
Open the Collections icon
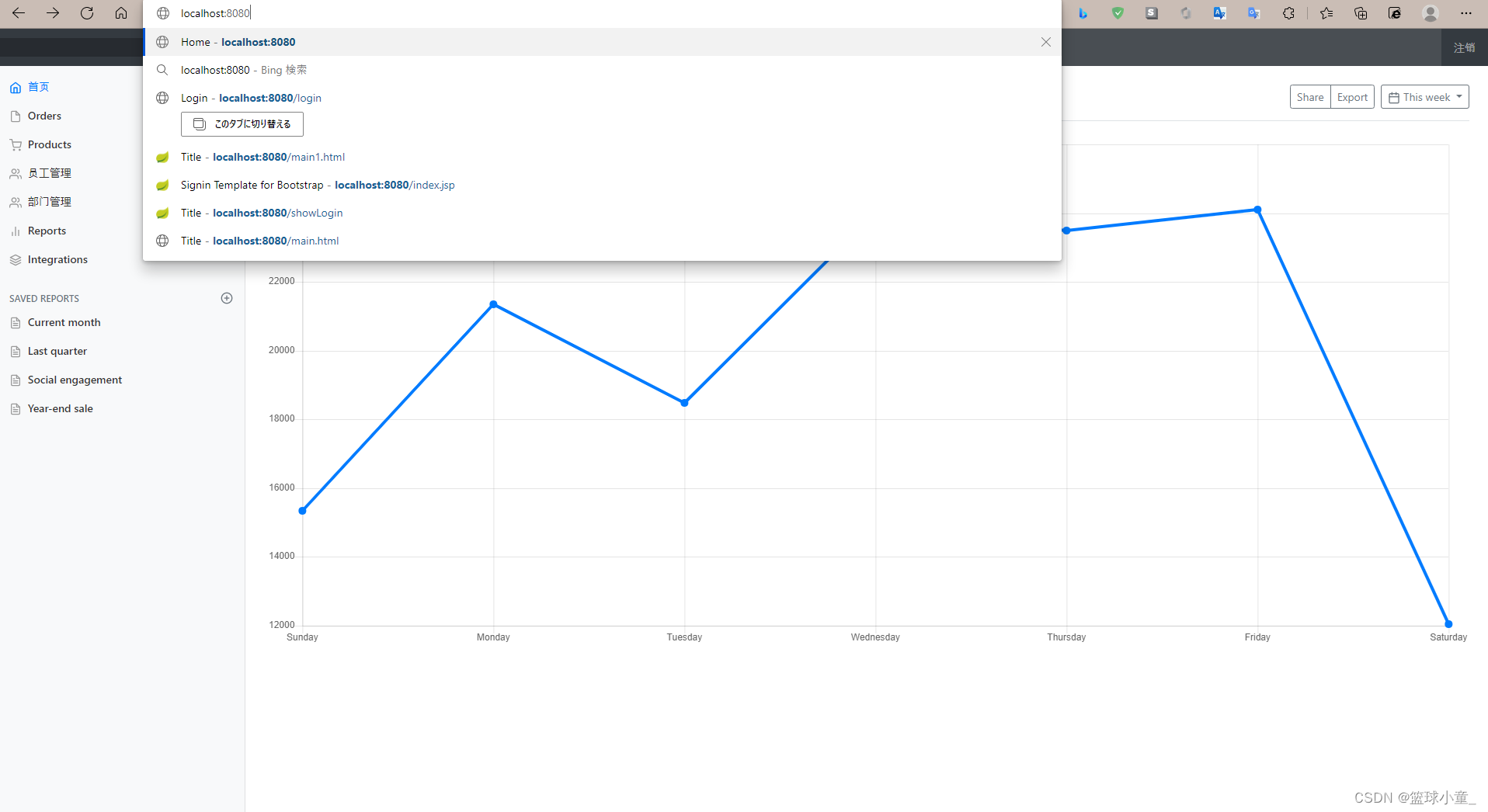click(1361, 13)
